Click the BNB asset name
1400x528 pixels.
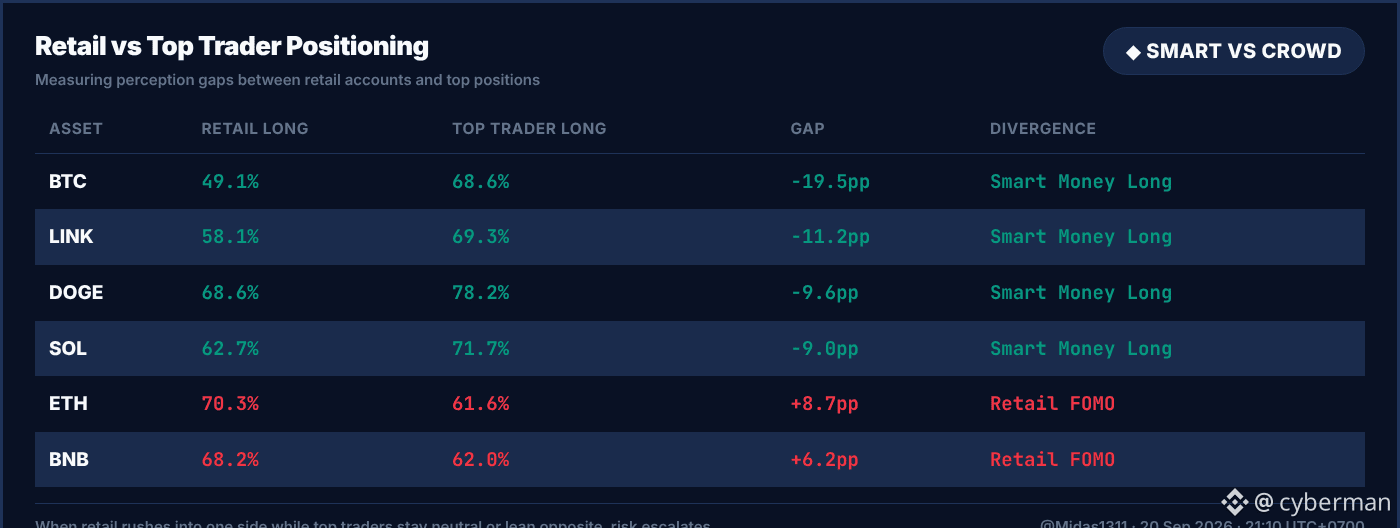pos(69,460)
